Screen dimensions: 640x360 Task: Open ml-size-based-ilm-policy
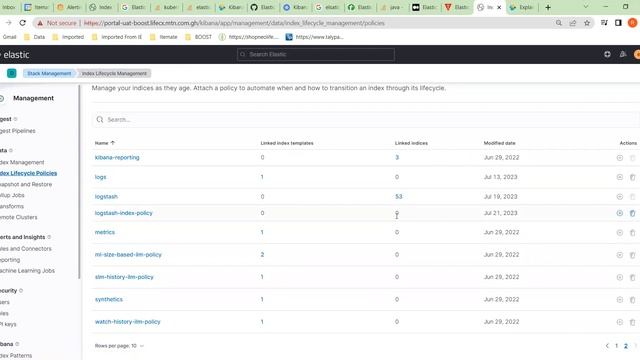click(x=128, y=255)
